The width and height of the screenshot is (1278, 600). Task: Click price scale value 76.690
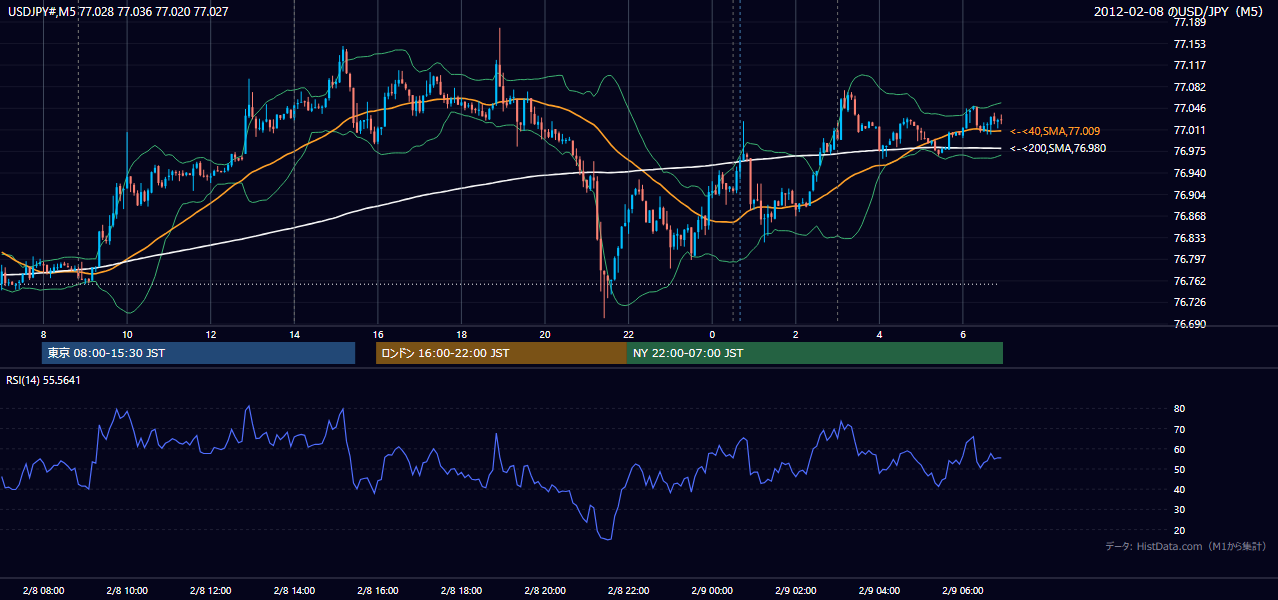tap(1190, 324)
